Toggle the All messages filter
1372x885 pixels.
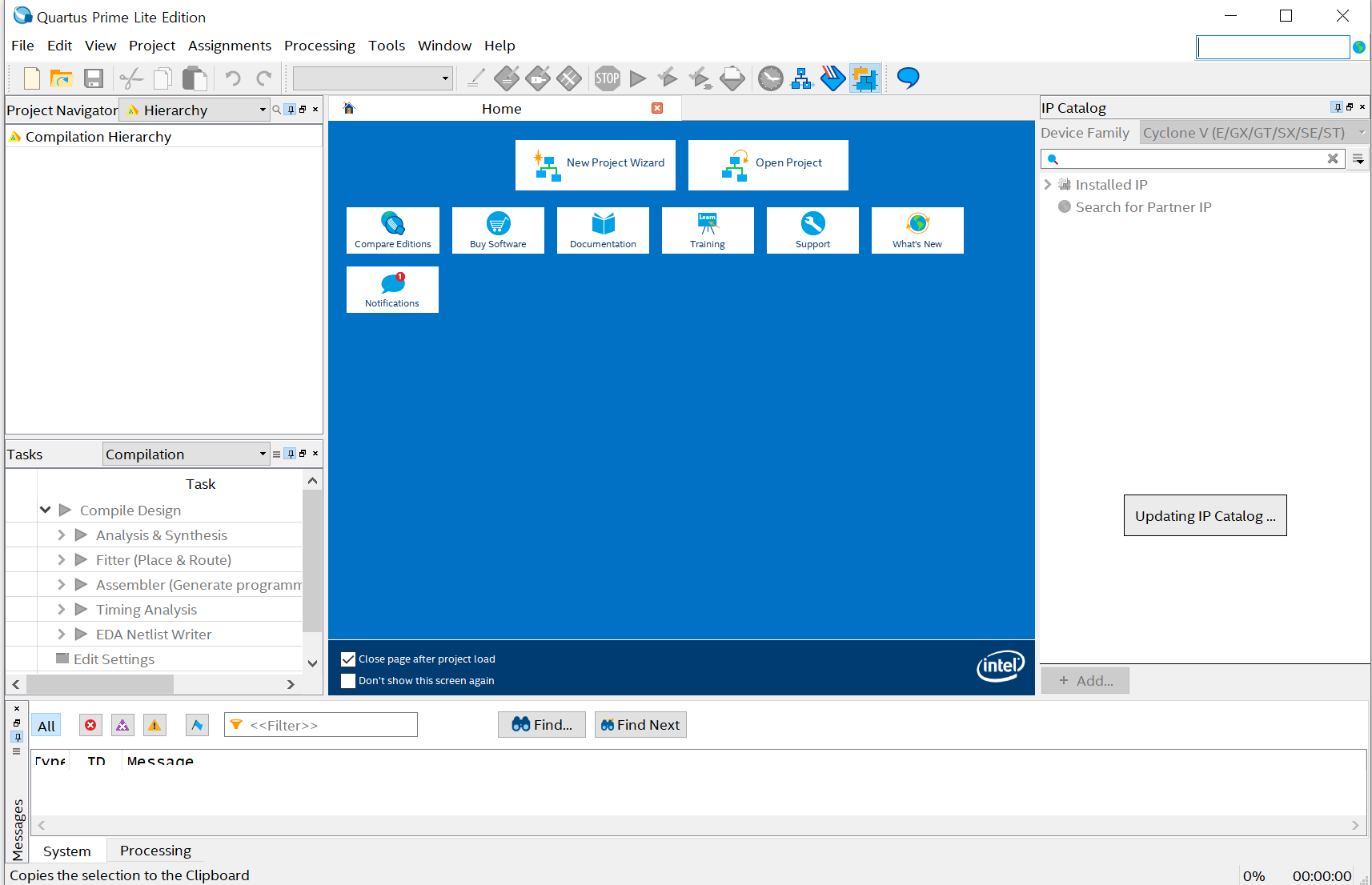46,726
